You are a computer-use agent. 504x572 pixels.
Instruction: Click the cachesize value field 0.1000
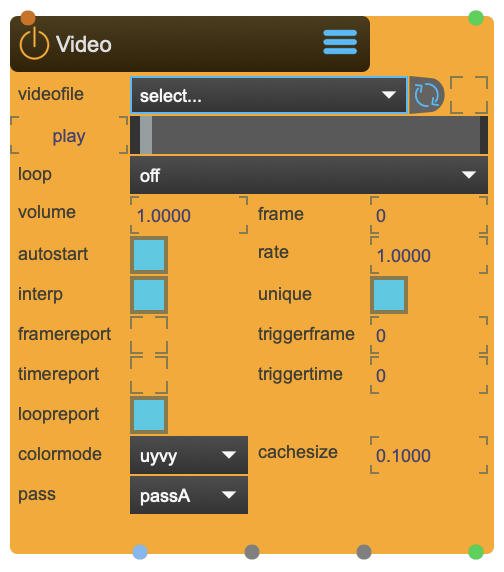tap(429, 455)
